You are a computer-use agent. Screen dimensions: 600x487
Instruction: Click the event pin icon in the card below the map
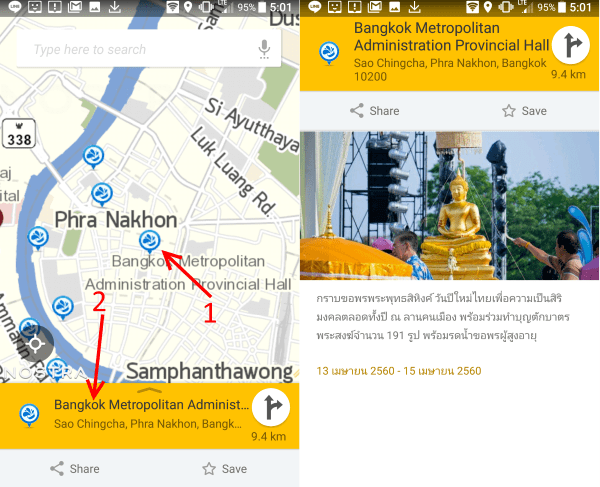click(30, 413)
